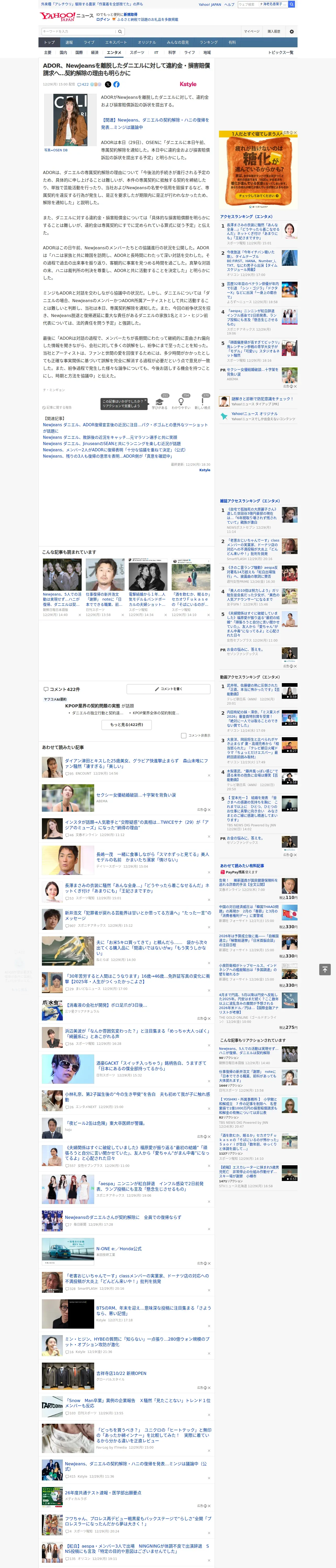Open settings via the gear icon
336x1568 pixels.
click(x=292, y=32)
